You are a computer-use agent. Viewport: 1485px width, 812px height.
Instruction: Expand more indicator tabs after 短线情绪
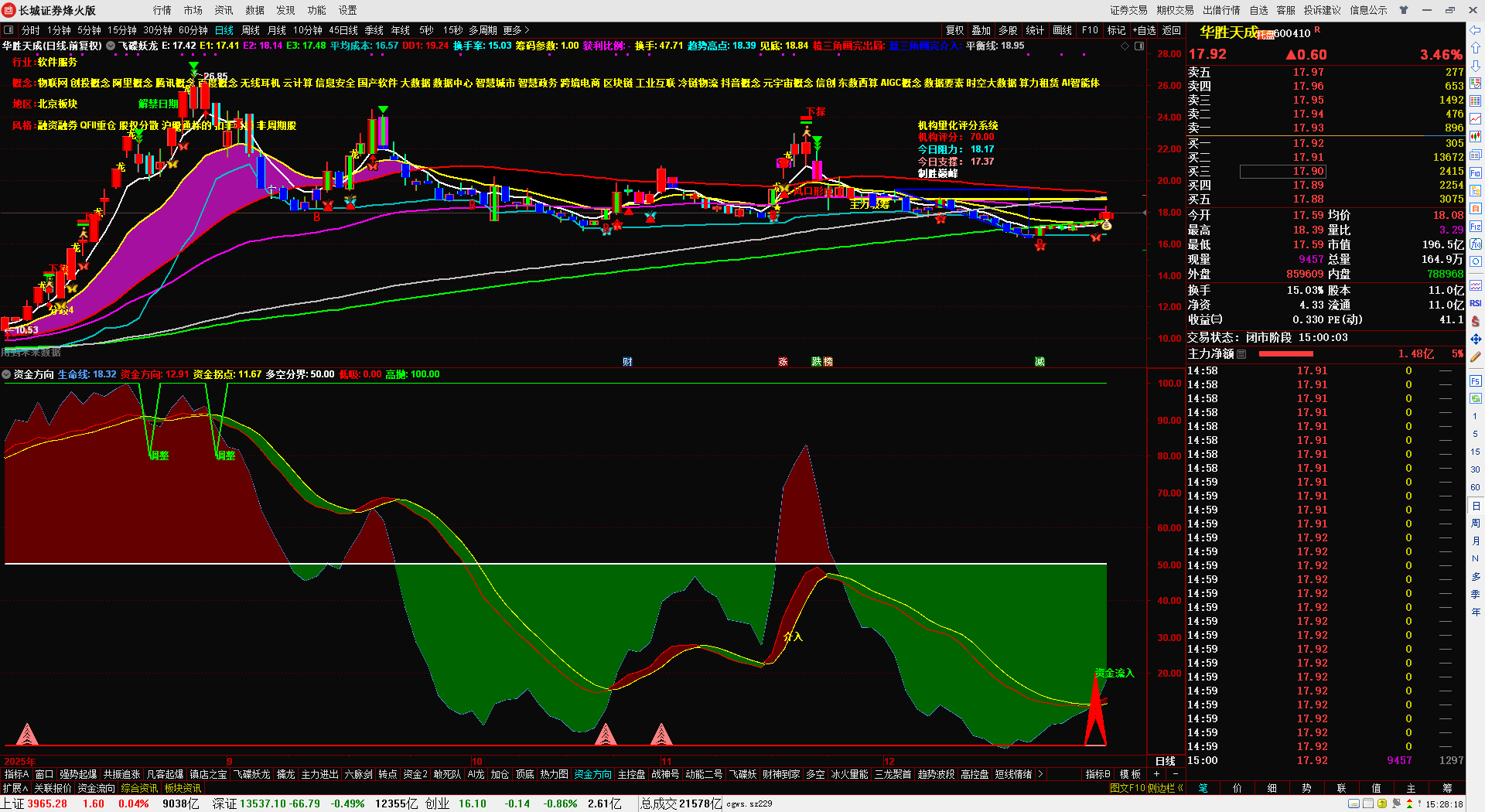click(1040, 774)
